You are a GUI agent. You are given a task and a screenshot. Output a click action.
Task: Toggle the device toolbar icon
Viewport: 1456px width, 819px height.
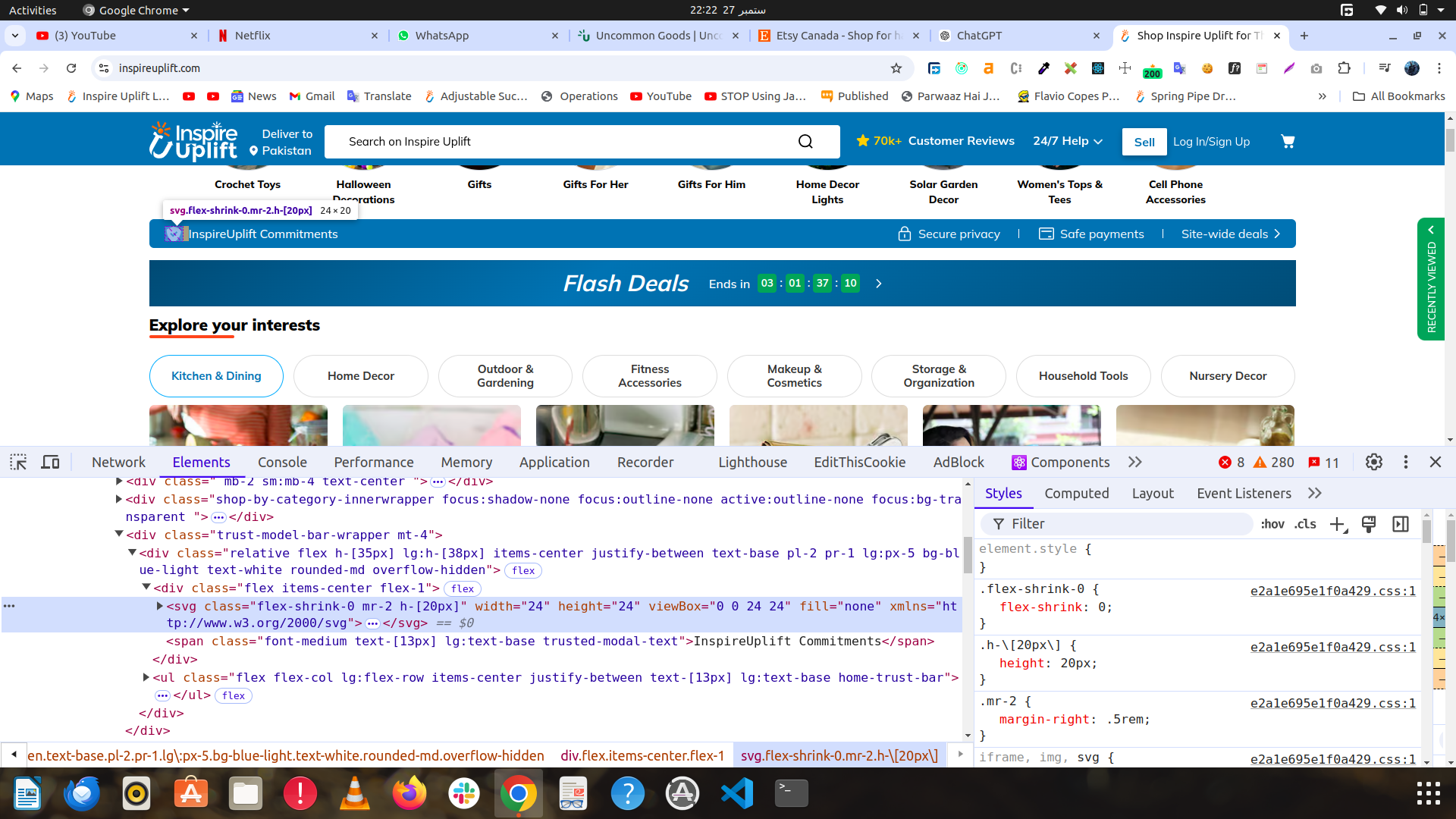click(50, 463)
